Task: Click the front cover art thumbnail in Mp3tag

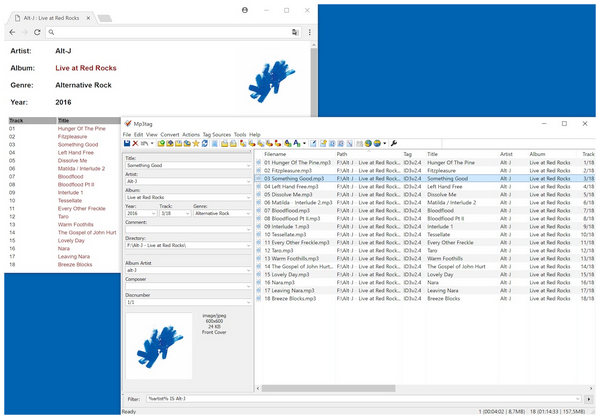Action: tap(159, 346)
